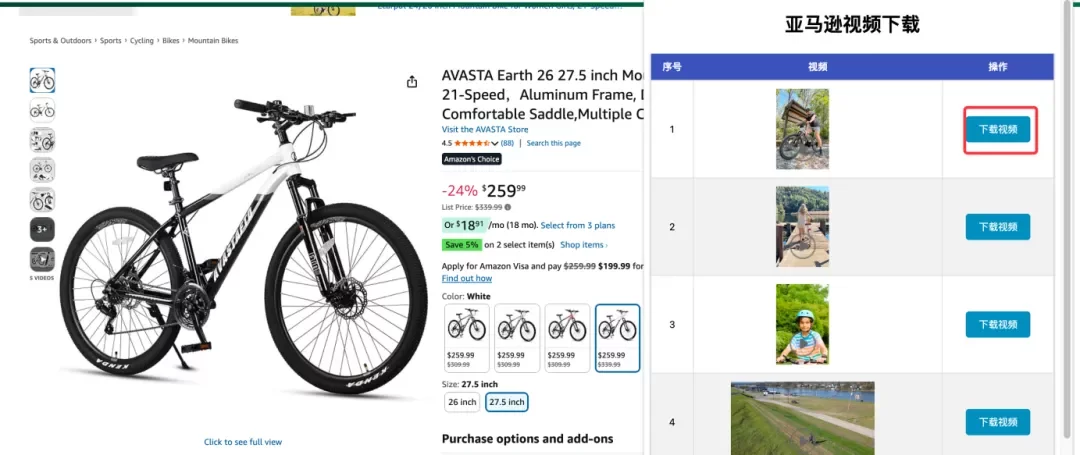Image resolution: width=1080 pixels, height=455 pixels.
Task: Select the fifth bike image thumbnail
Action: click(42, 199)
